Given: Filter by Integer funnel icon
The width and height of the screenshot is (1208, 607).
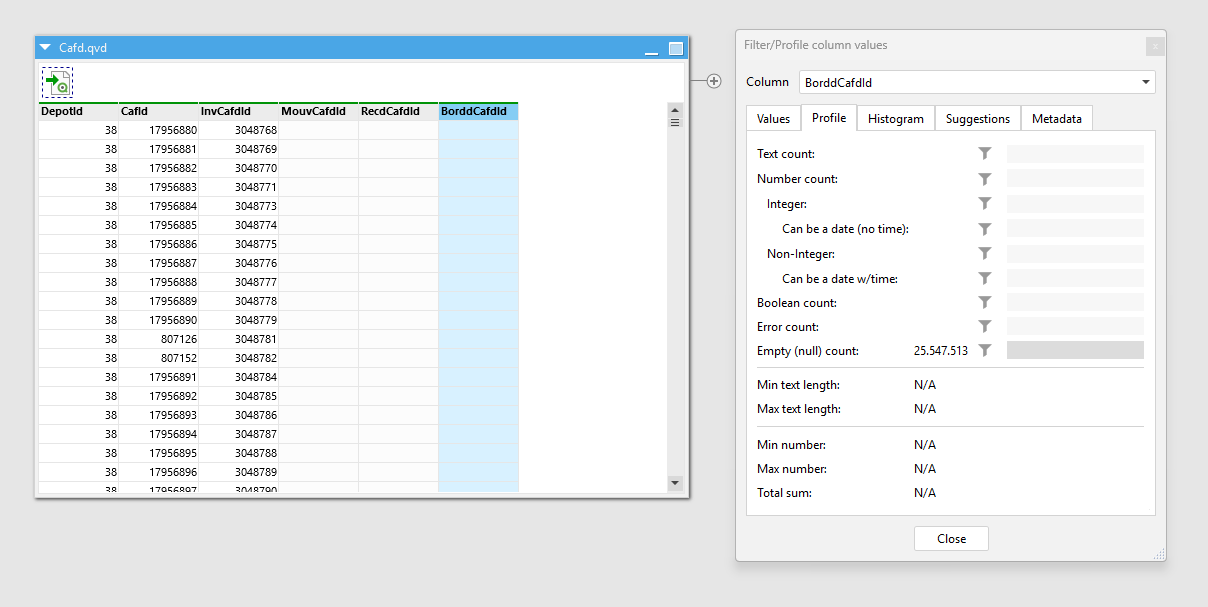Looking at the screenshot, I should click(x=985, y=204).
